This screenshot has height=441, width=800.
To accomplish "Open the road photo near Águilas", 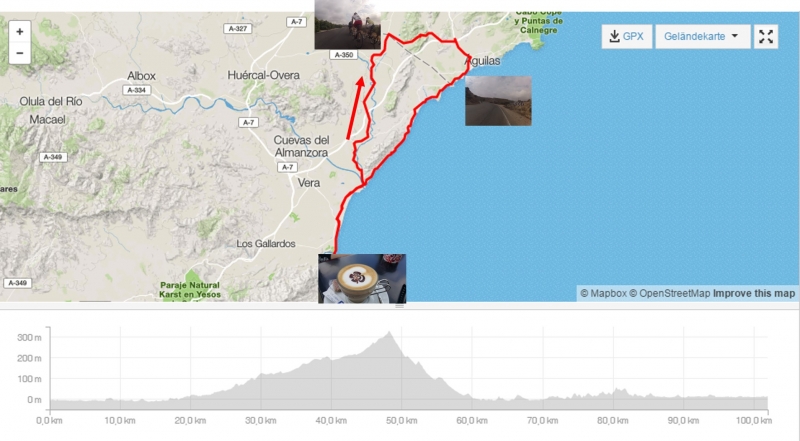I will 498,101.
